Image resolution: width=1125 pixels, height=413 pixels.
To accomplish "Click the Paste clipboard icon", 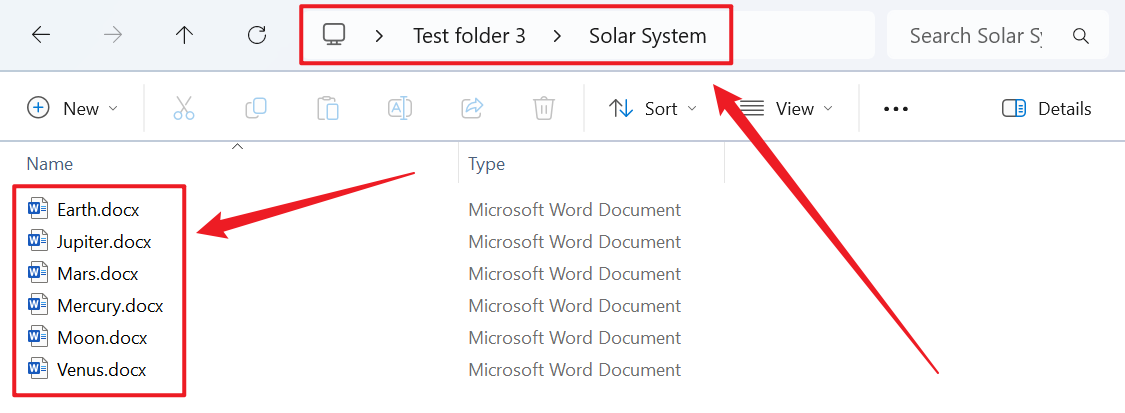I will 327,108.
